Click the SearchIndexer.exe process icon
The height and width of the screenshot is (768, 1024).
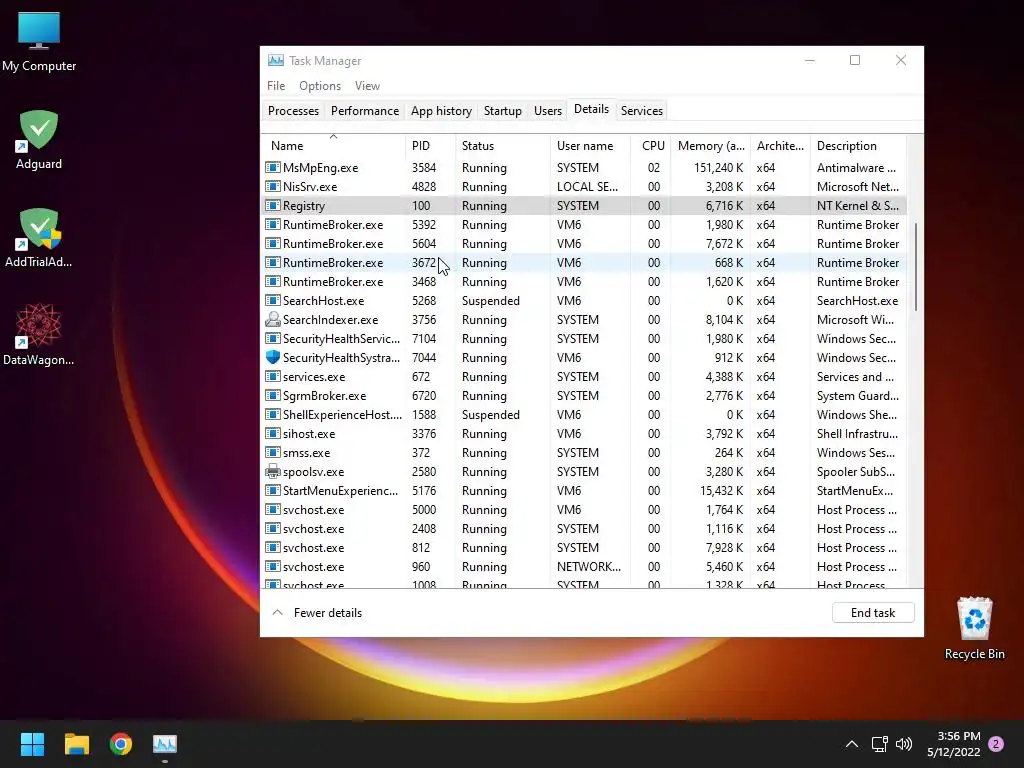point(272,319)
